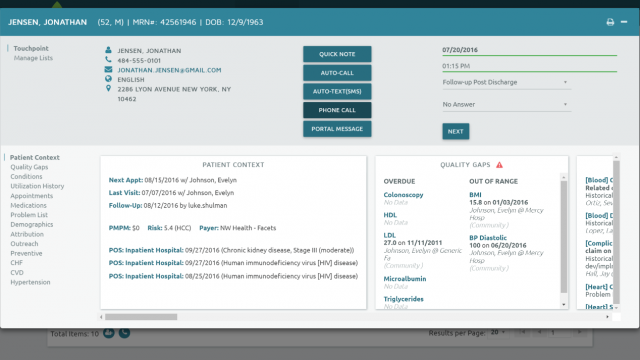Click the 07/20/2016 date field
This screenshot has height=360, width=640.
(529, 50)
